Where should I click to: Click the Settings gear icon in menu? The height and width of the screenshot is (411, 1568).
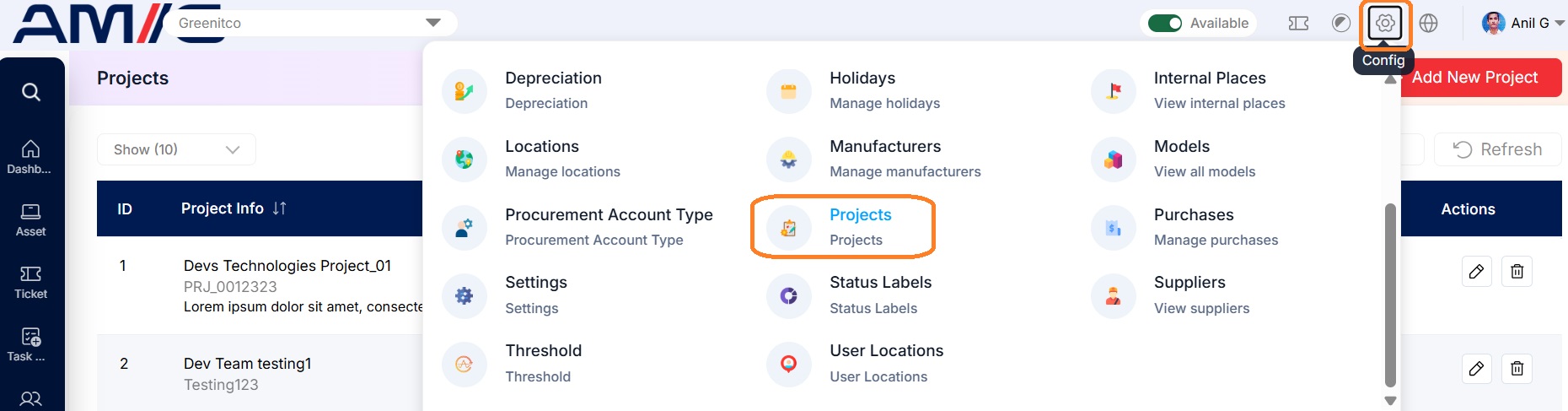(x=464, y=296)
